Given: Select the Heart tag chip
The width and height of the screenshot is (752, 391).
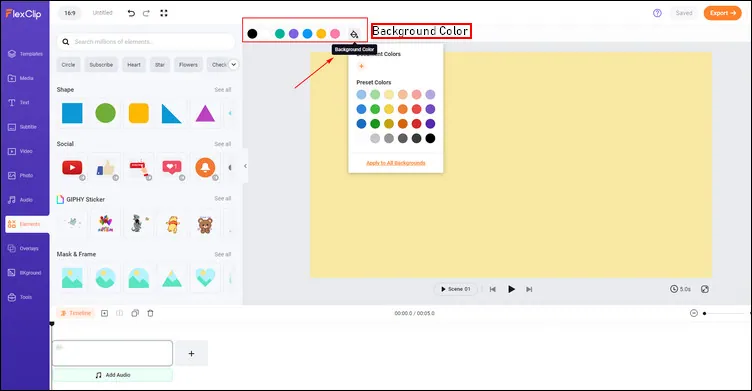Looking at the screenshot, I should [134, 64].
